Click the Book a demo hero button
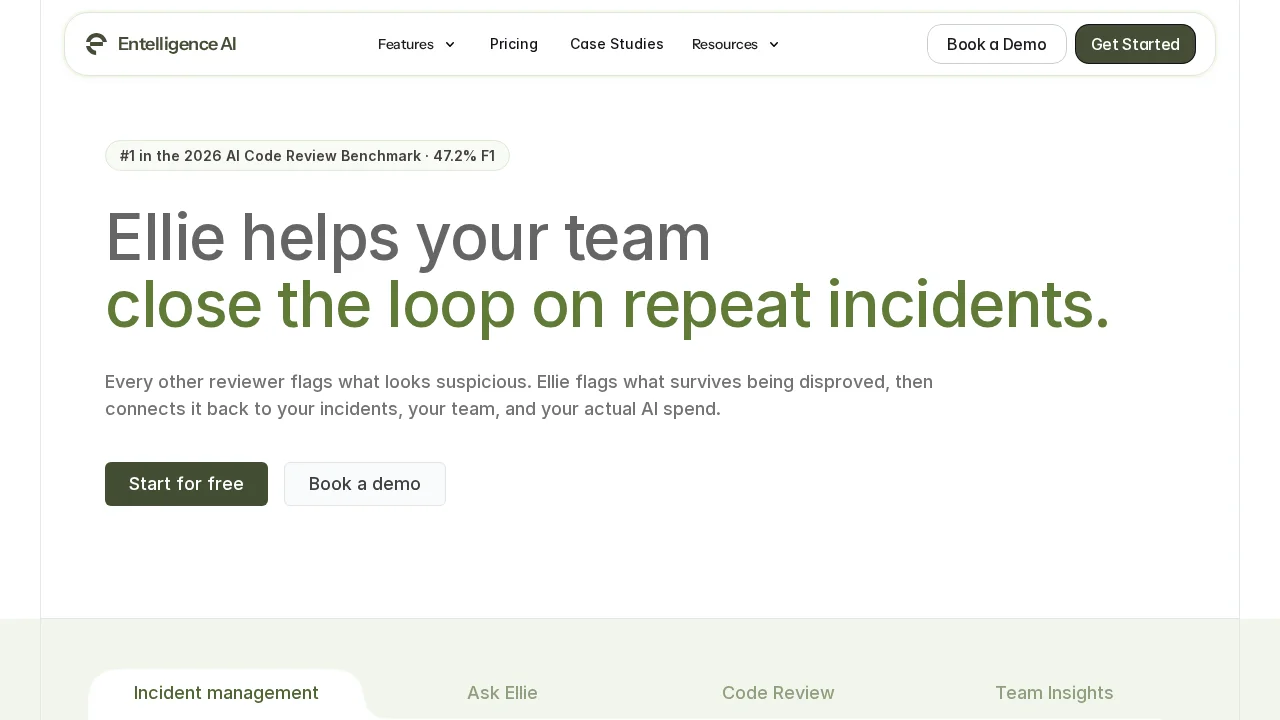This screenshot has width=1280, height=720. (x=364, y=484)
